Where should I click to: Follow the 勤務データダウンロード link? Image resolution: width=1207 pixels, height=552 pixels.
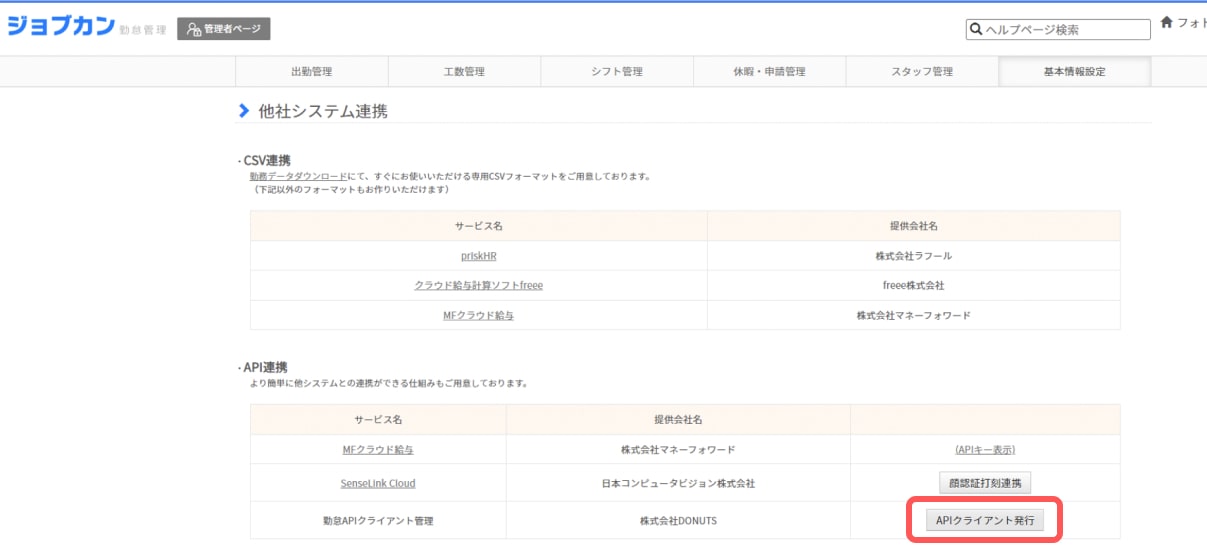point(299,176)
